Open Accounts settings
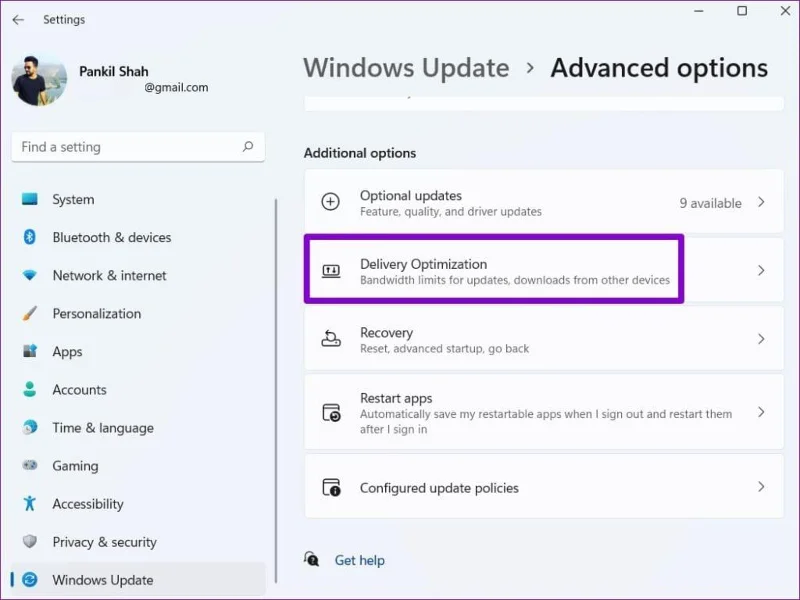This screenshot has height=600, width=800. tap(79, 390)
